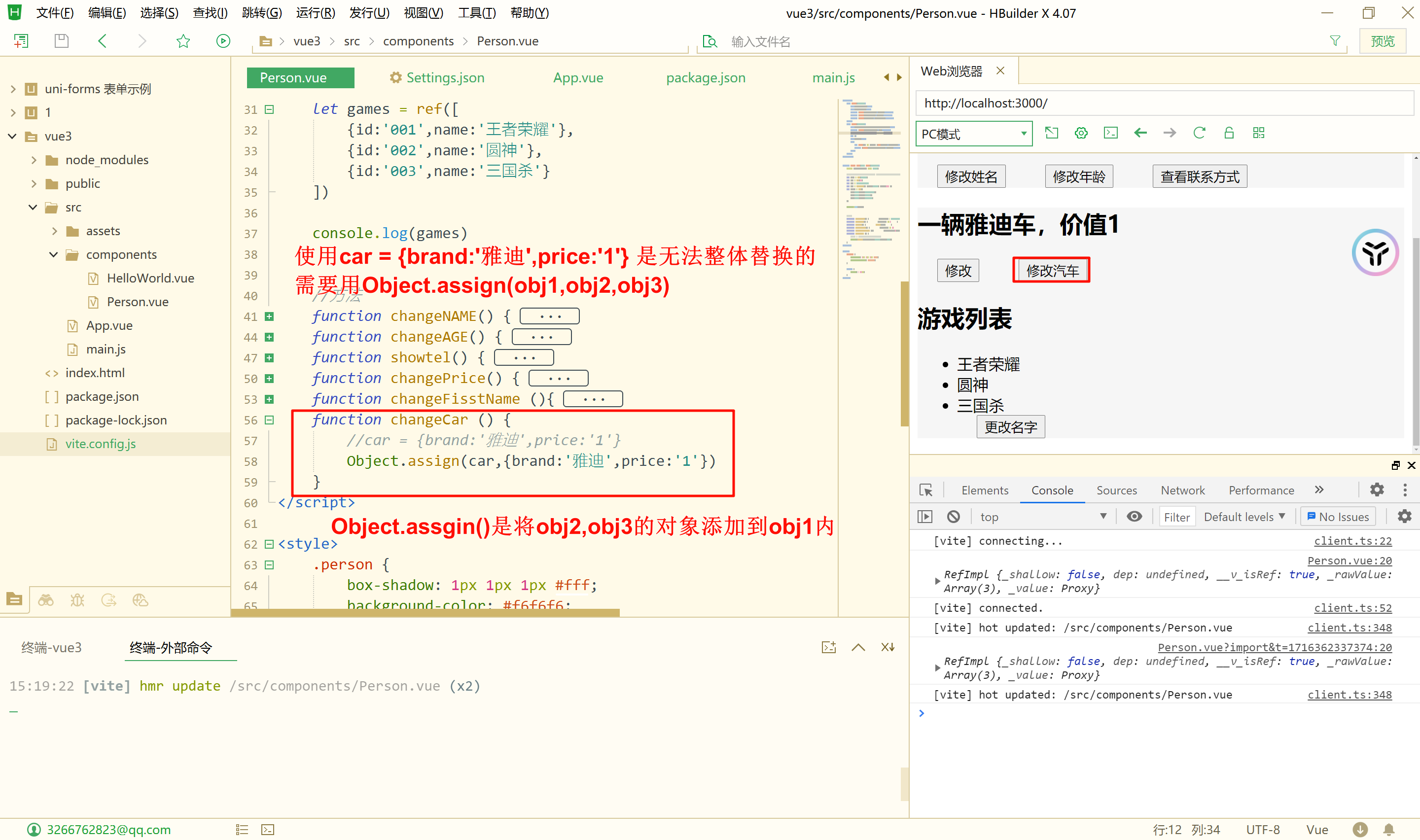Click the browser lock icon
This screenshot has width=1420, height=840.
click(x=1229, y=133)
